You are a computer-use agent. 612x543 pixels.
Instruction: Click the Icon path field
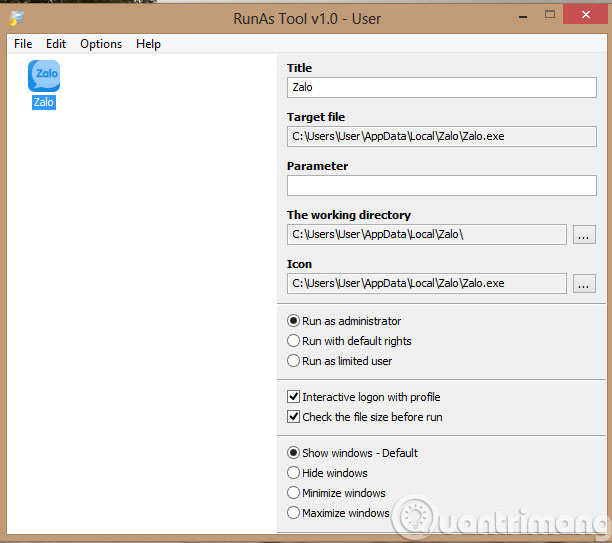pyautogui.click(x=427, y=283)
